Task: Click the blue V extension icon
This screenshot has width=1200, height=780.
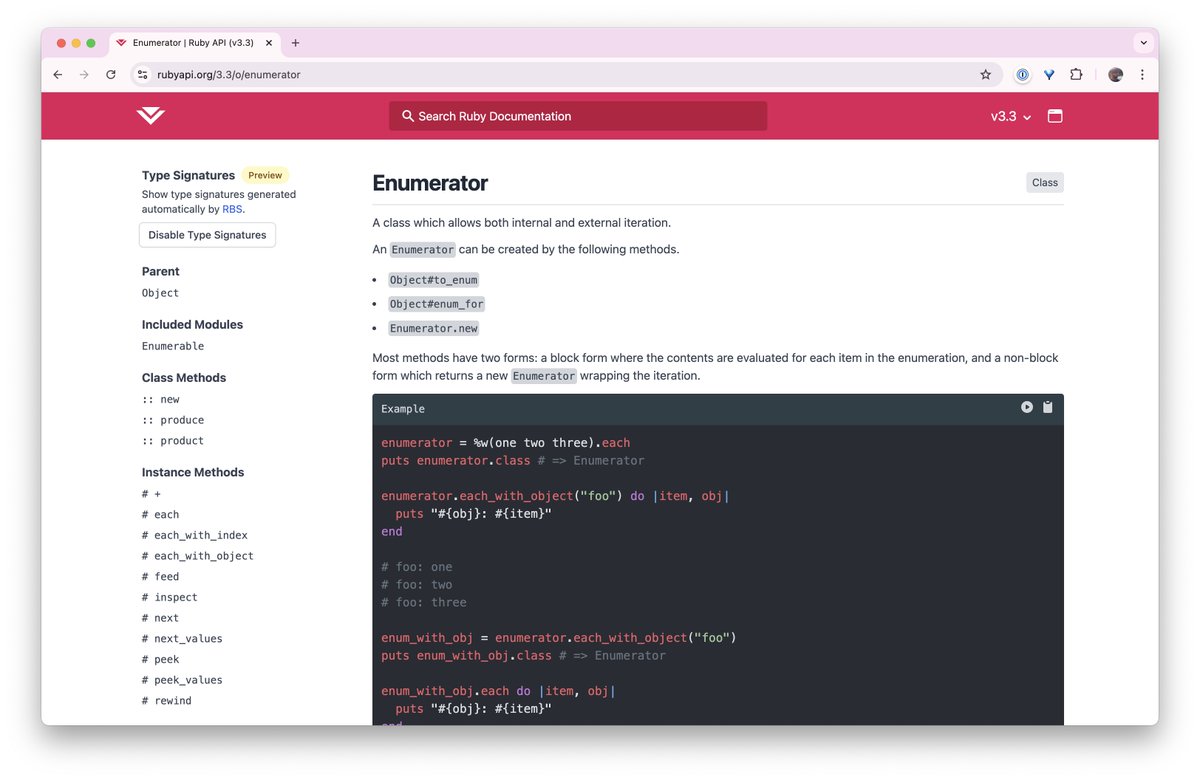Action: click(1049, 74)
